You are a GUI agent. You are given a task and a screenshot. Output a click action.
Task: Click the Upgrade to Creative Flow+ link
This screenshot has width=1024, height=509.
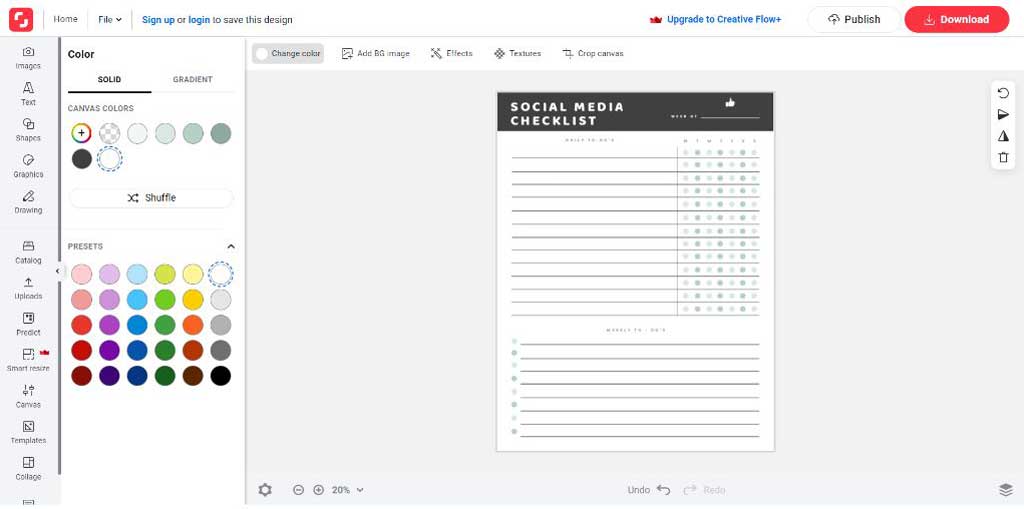(x=715, y=19)
